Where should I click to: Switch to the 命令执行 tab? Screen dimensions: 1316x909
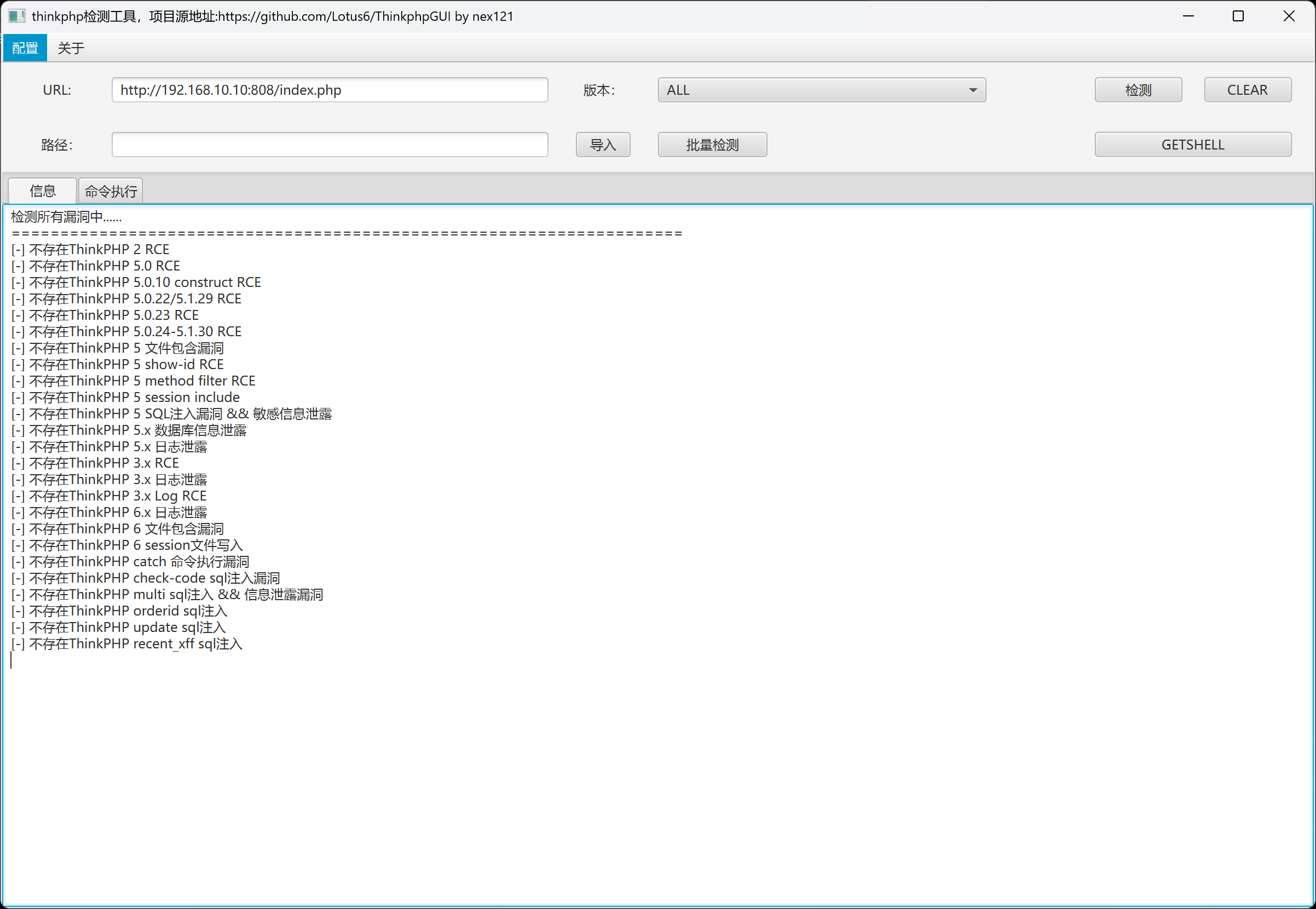coord(111,191)
